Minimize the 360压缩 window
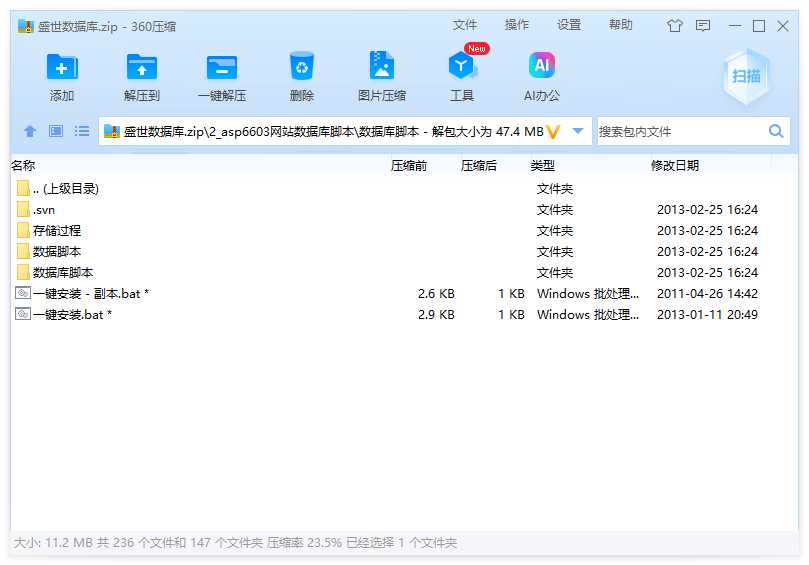Viewport: 809px width, 565px height. 735,26
